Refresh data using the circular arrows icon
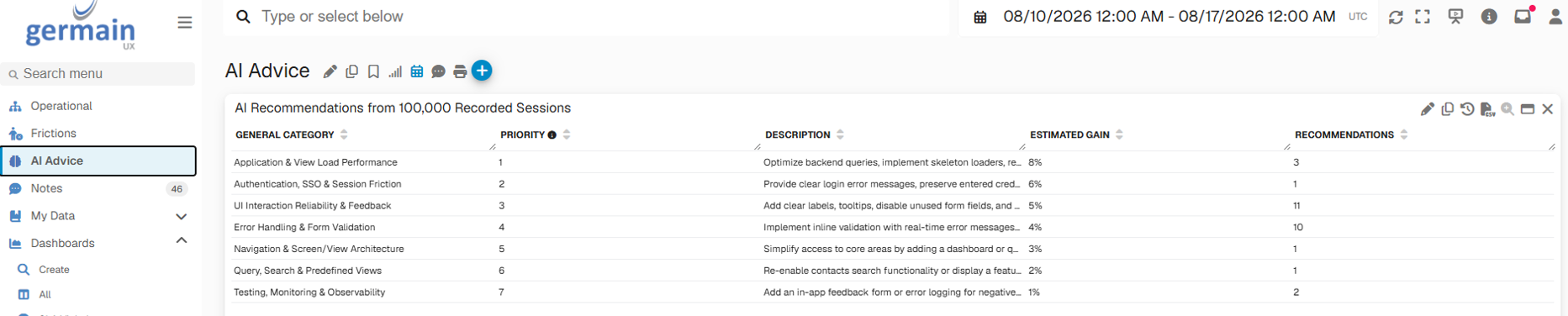 pyautogui.click(x=1396, y=17)
